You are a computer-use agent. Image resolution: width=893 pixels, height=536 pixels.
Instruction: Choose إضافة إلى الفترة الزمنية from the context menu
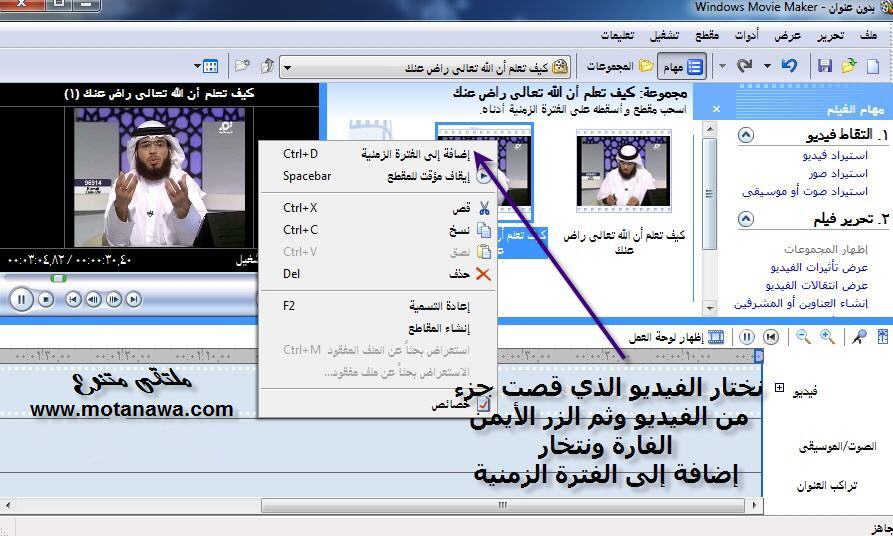378,154
